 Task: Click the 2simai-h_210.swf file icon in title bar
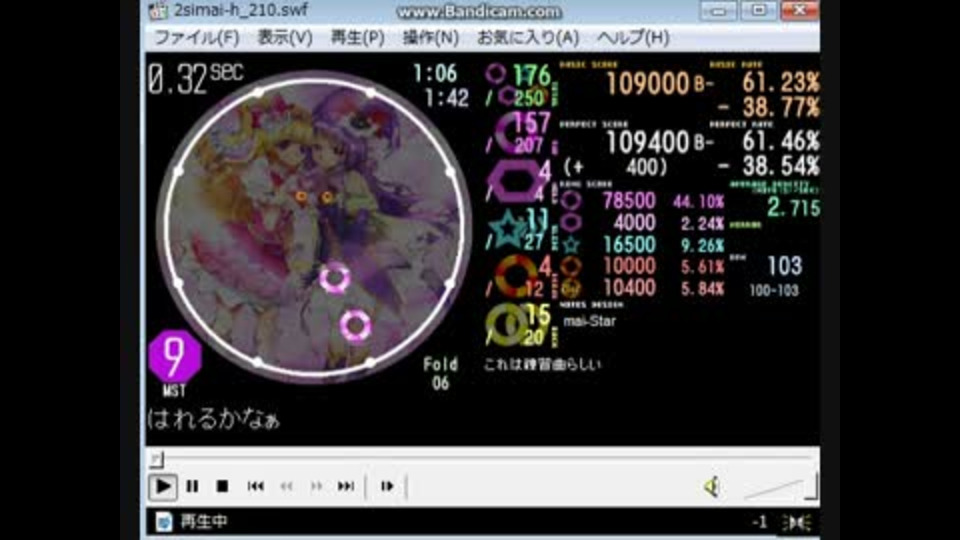(x=157, y=10)
